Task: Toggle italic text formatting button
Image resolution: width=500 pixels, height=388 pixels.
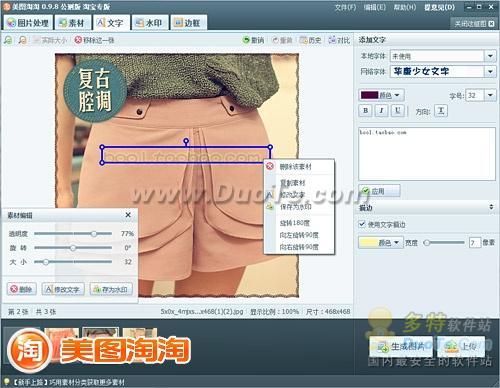Action: (382, 111)
